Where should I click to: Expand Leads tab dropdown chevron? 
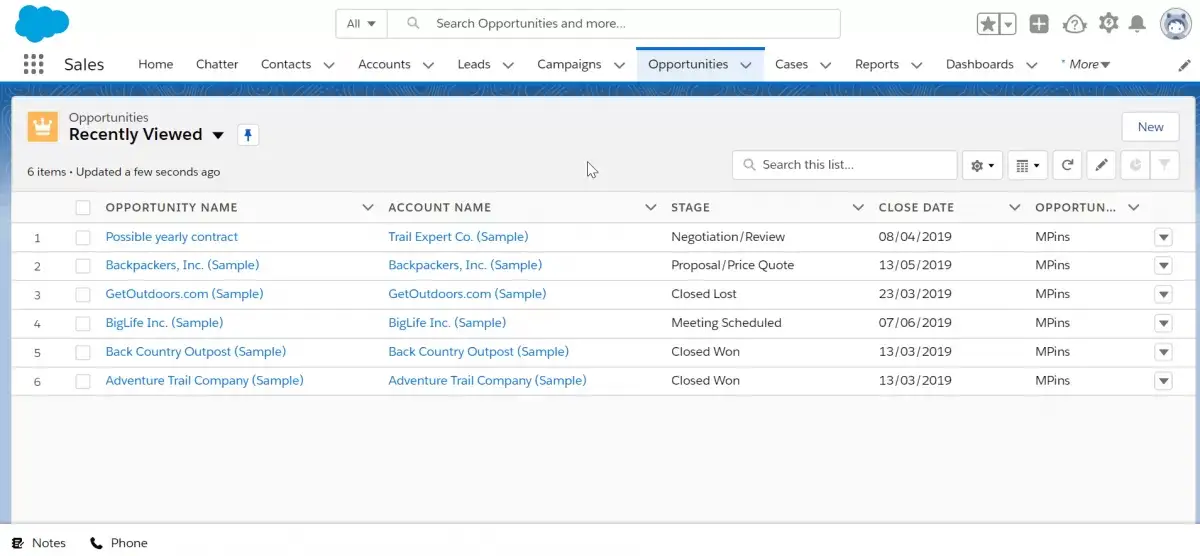point(508,65)
